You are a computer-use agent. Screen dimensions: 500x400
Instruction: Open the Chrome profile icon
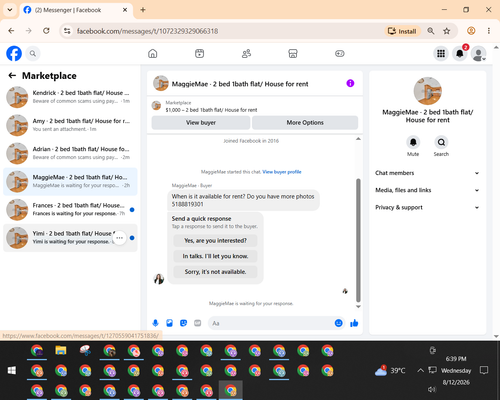tap(471, 31)
